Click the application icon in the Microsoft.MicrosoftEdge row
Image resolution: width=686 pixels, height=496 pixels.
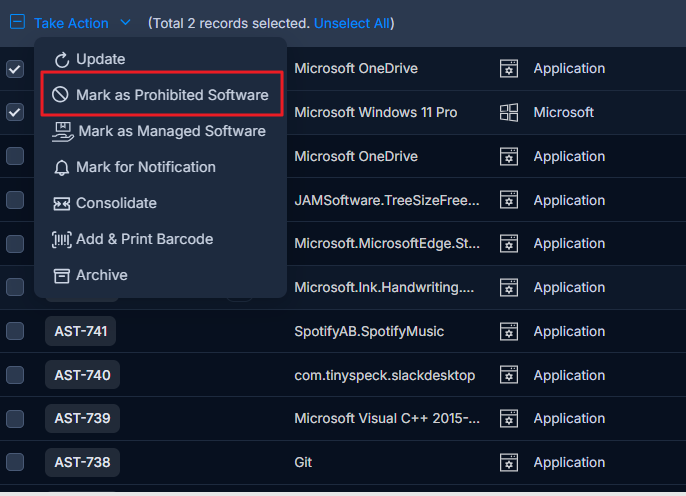[509, 244]
